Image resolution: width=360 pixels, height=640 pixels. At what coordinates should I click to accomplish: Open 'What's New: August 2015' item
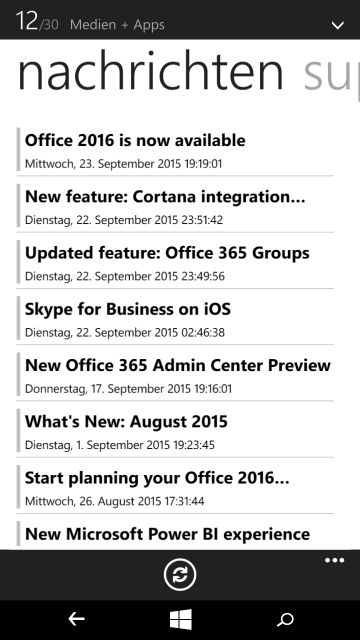click(175, 431)
